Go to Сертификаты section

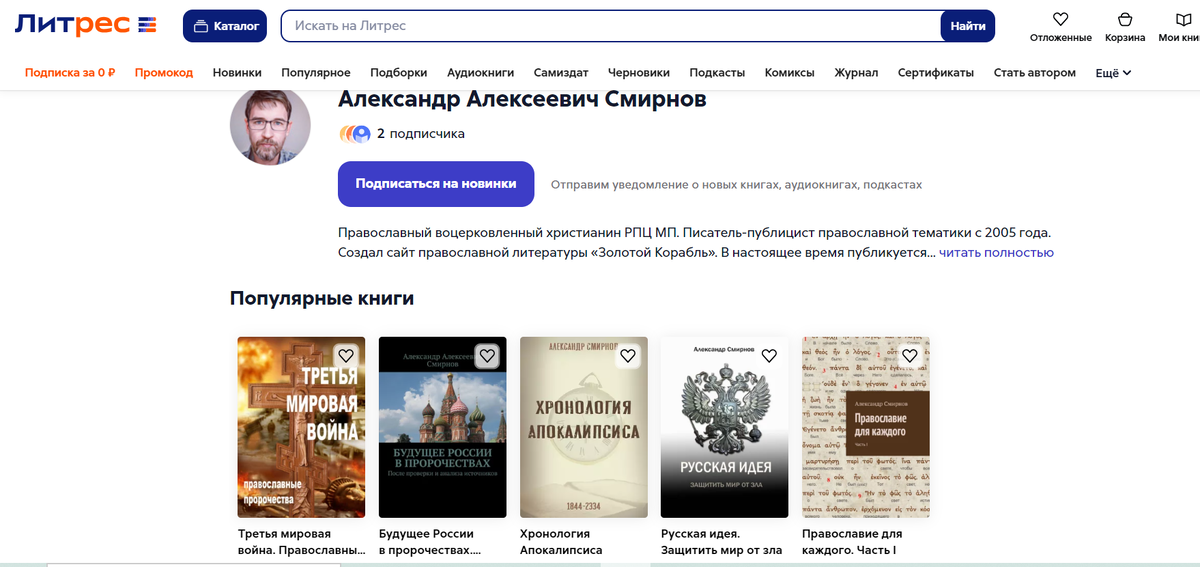pos(936,73)
